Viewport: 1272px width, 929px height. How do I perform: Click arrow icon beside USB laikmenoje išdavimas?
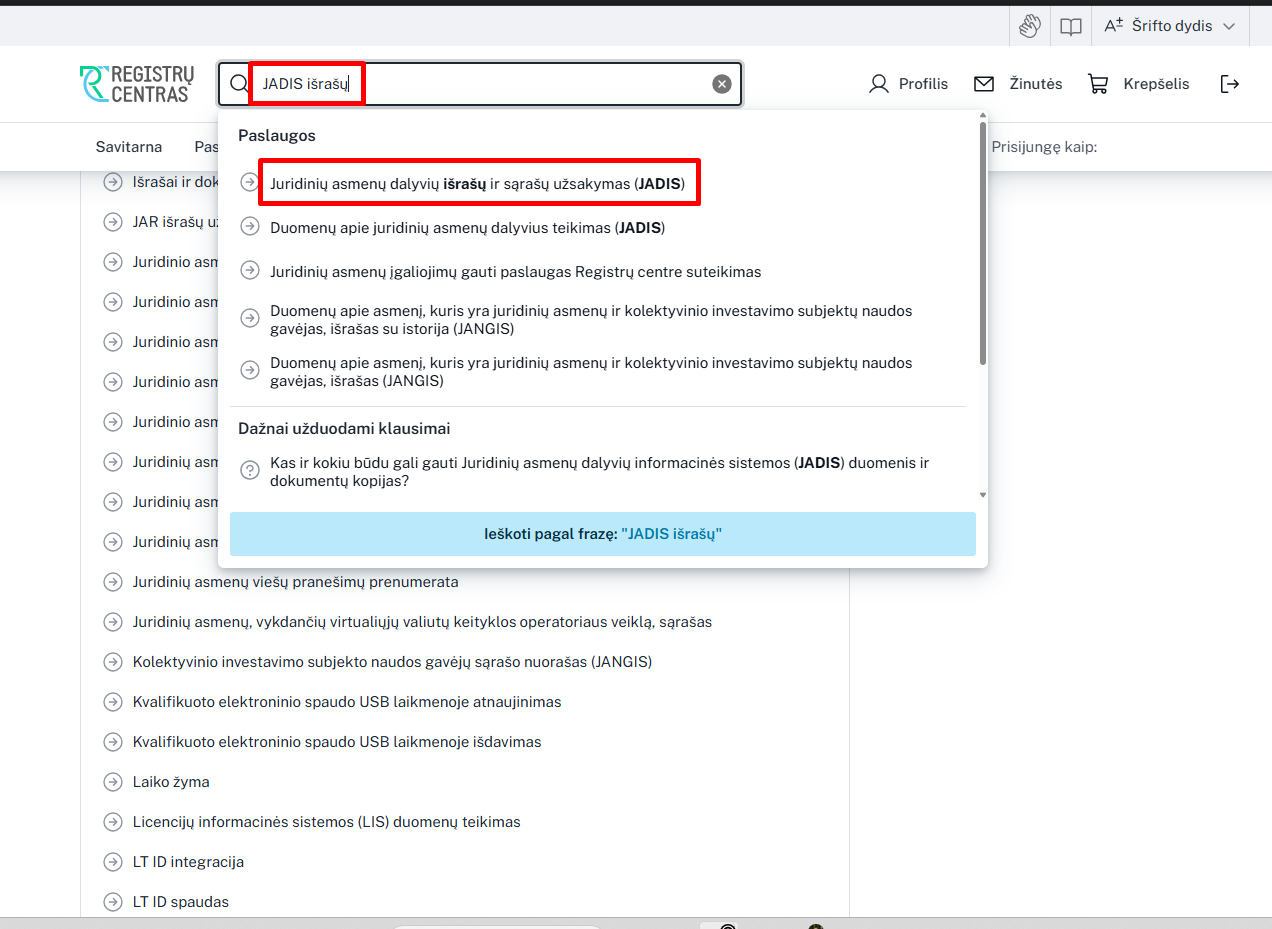pos(113,742)
